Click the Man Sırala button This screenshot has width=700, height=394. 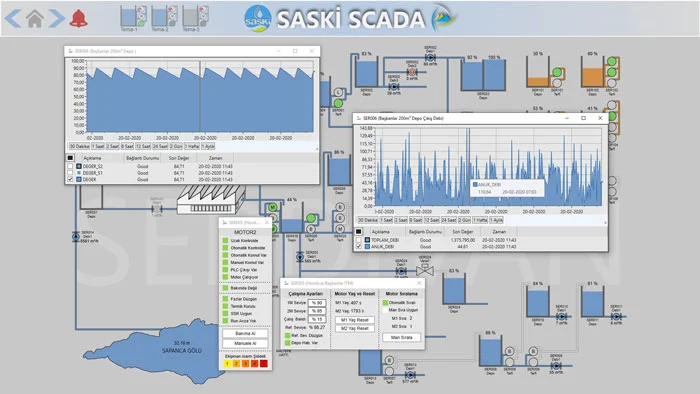(401, 337)
